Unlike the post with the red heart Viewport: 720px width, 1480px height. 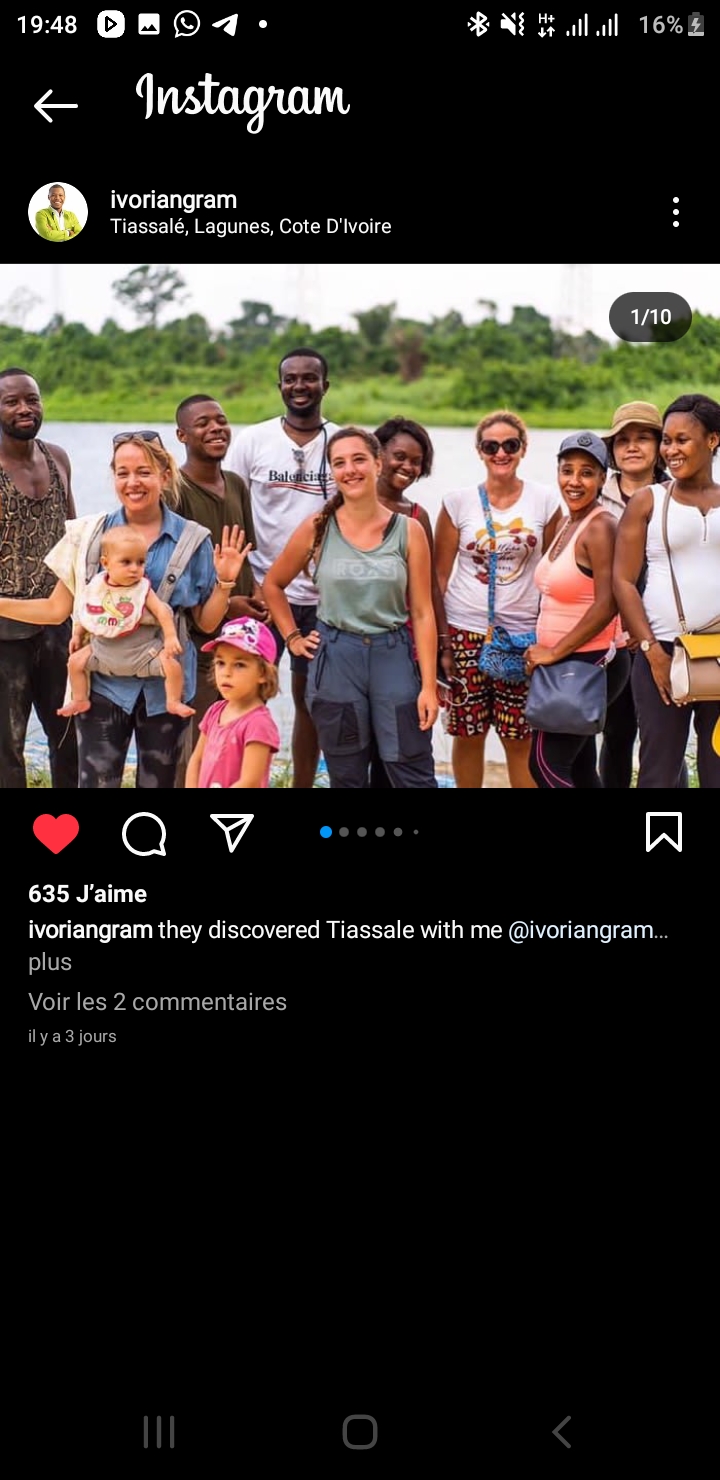pyautogui.click(x=56, y=833)
